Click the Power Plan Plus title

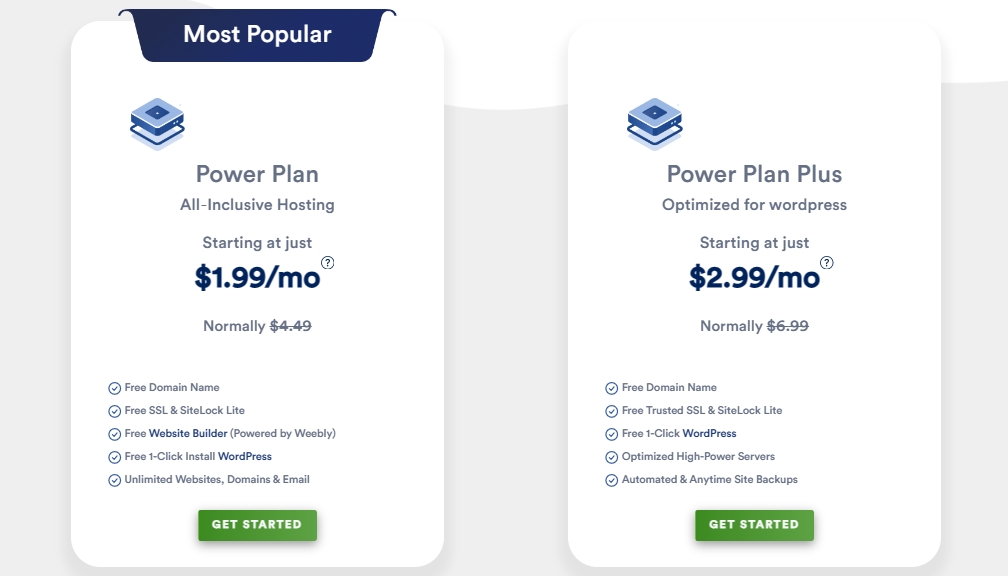tap(754, 174)
